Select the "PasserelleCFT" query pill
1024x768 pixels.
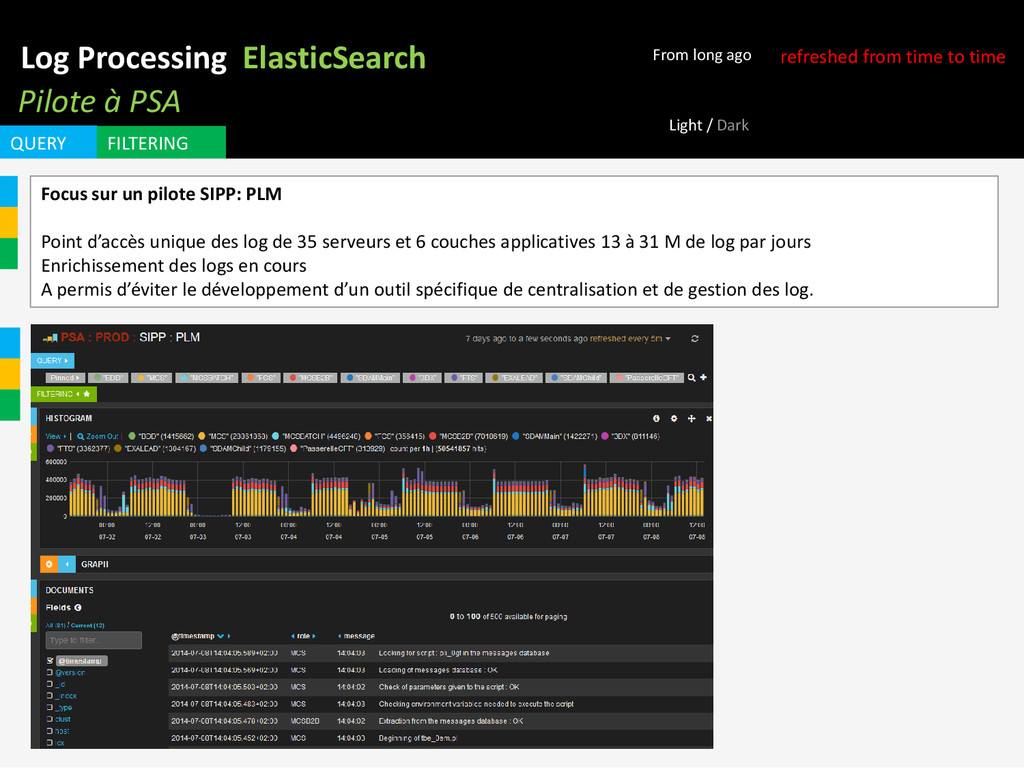pyautogui.click(x=647, y=377)
